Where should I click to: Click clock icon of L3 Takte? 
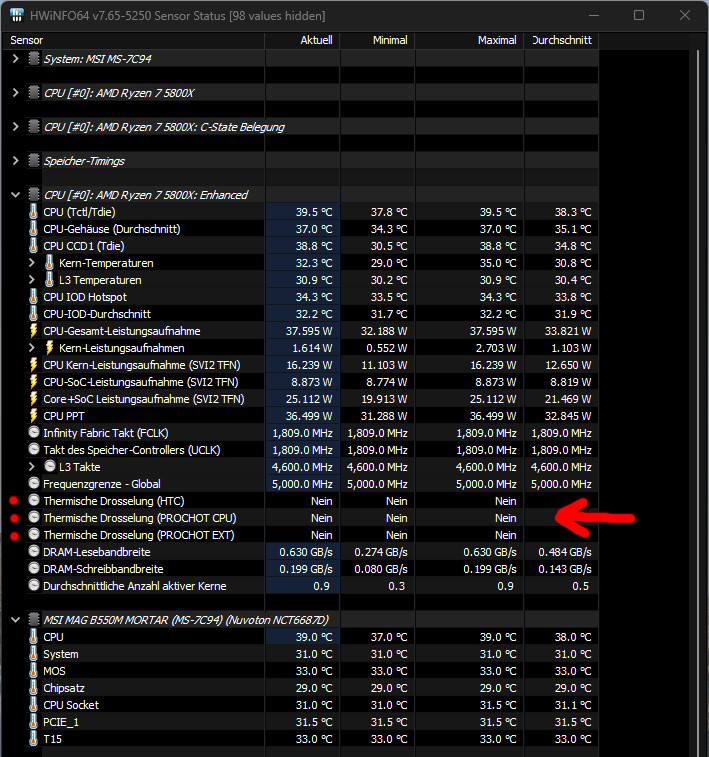(x=50, y=466)
